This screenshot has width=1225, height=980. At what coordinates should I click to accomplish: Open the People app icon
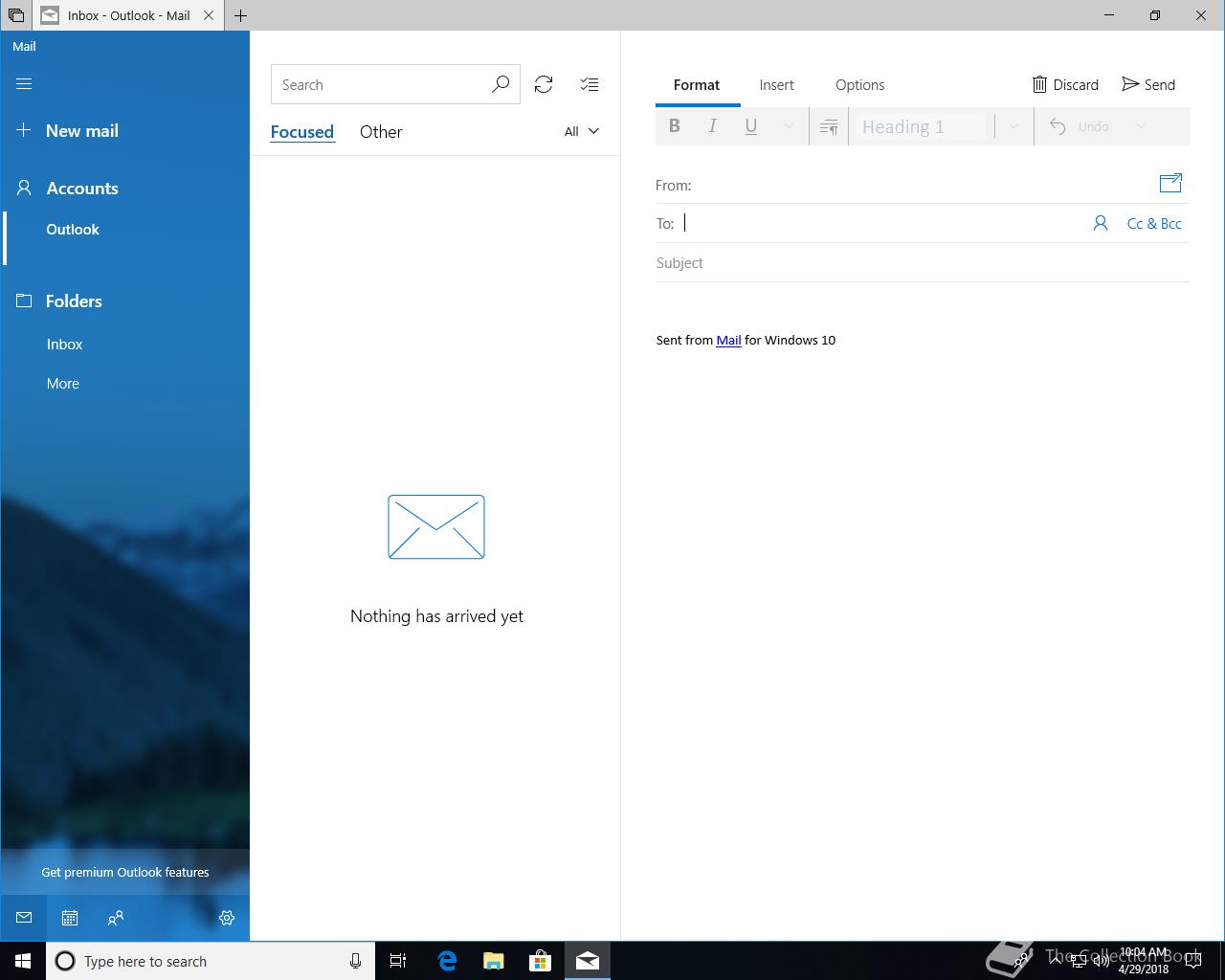point(116,918)
